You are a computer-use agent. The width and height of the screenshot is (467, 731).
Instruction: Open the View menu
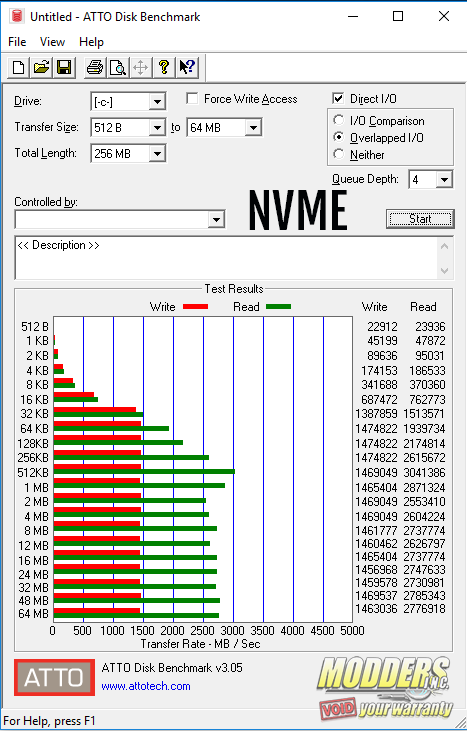pos(52,42)
